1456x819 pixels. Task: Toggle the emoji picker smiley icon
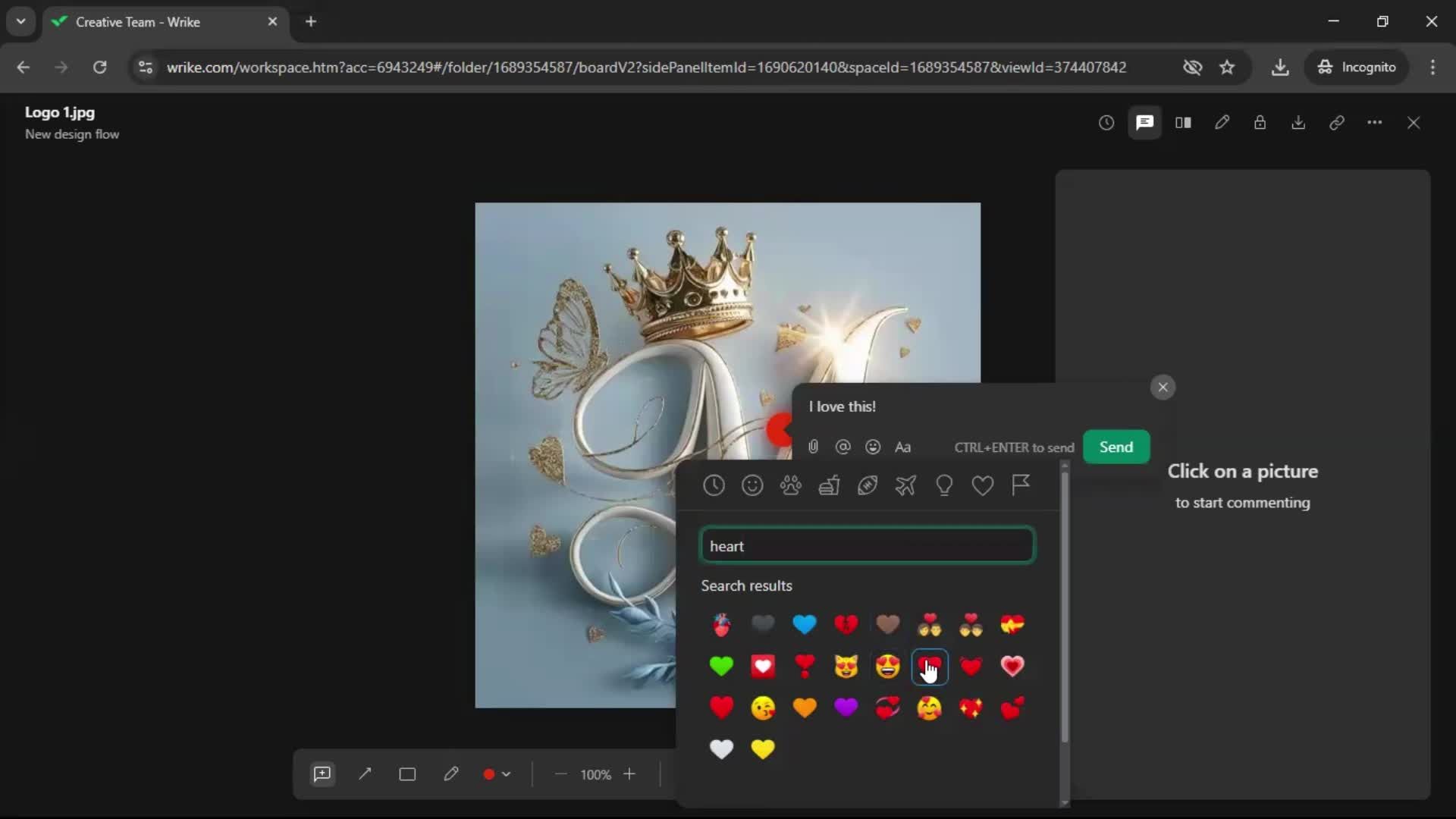click(x=873, y=447)
